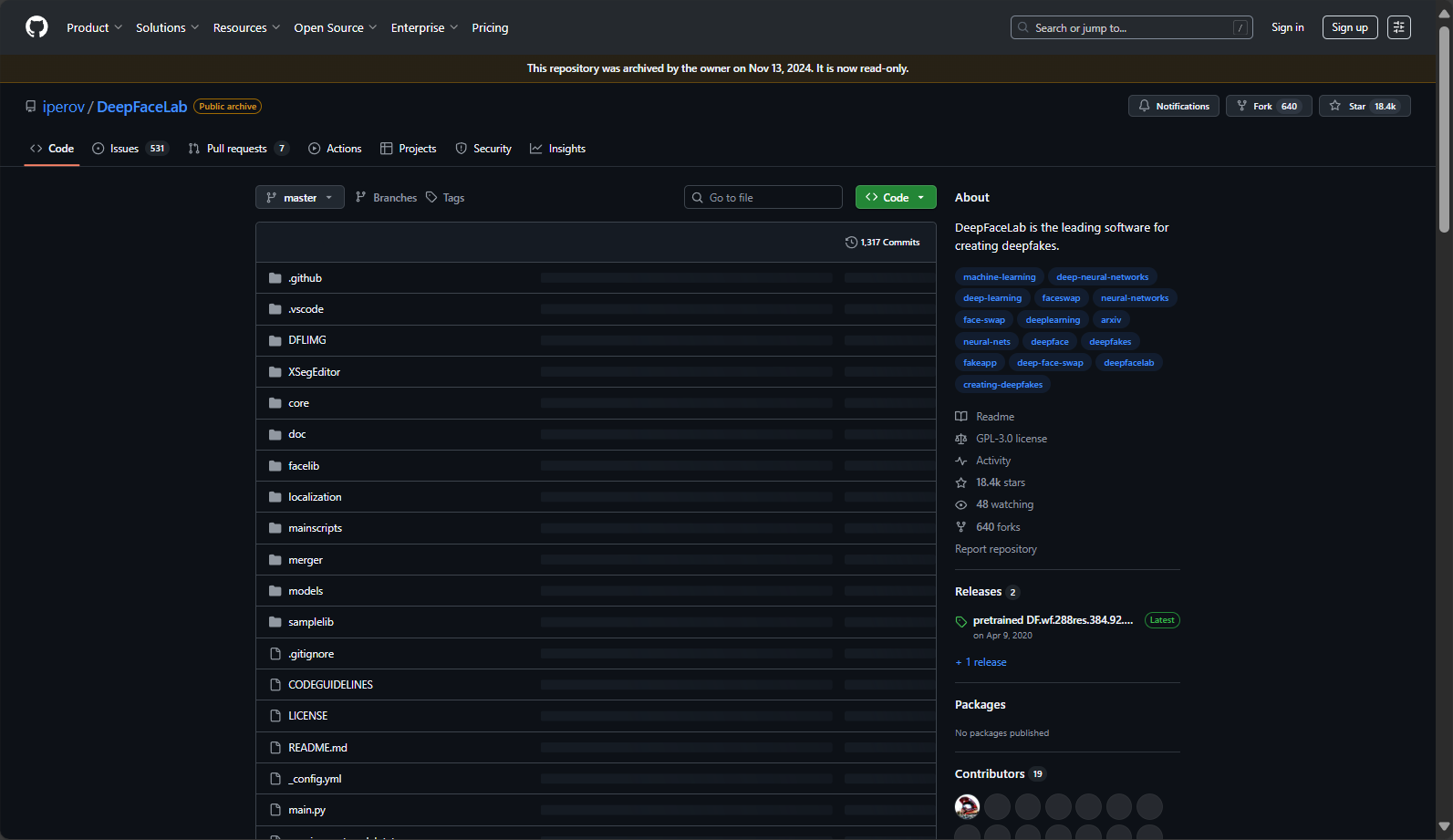View the GPL-3.0 license link
This screenshot has height=840, width=1453.
(x=1002, y=439)
